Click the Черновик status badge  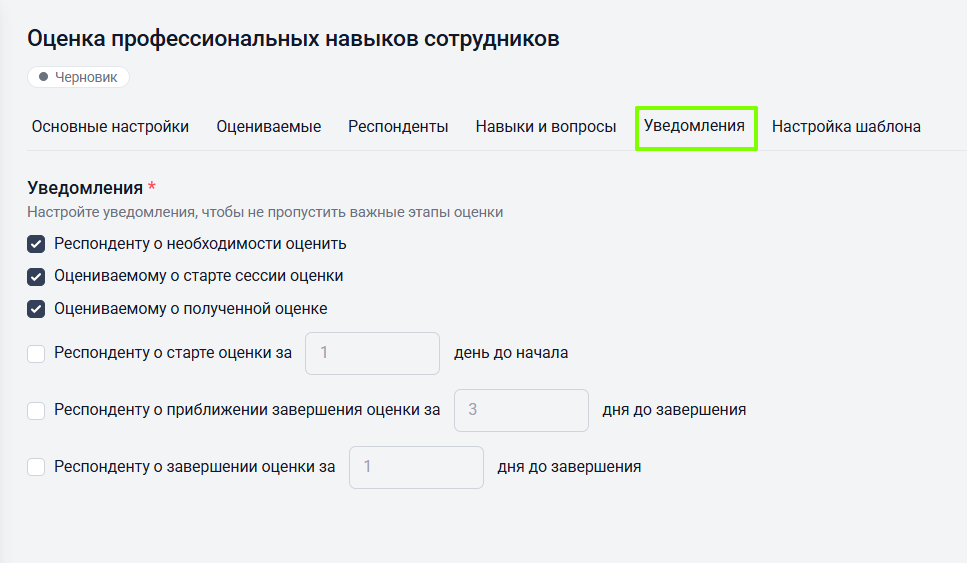[x=78, y=77]
